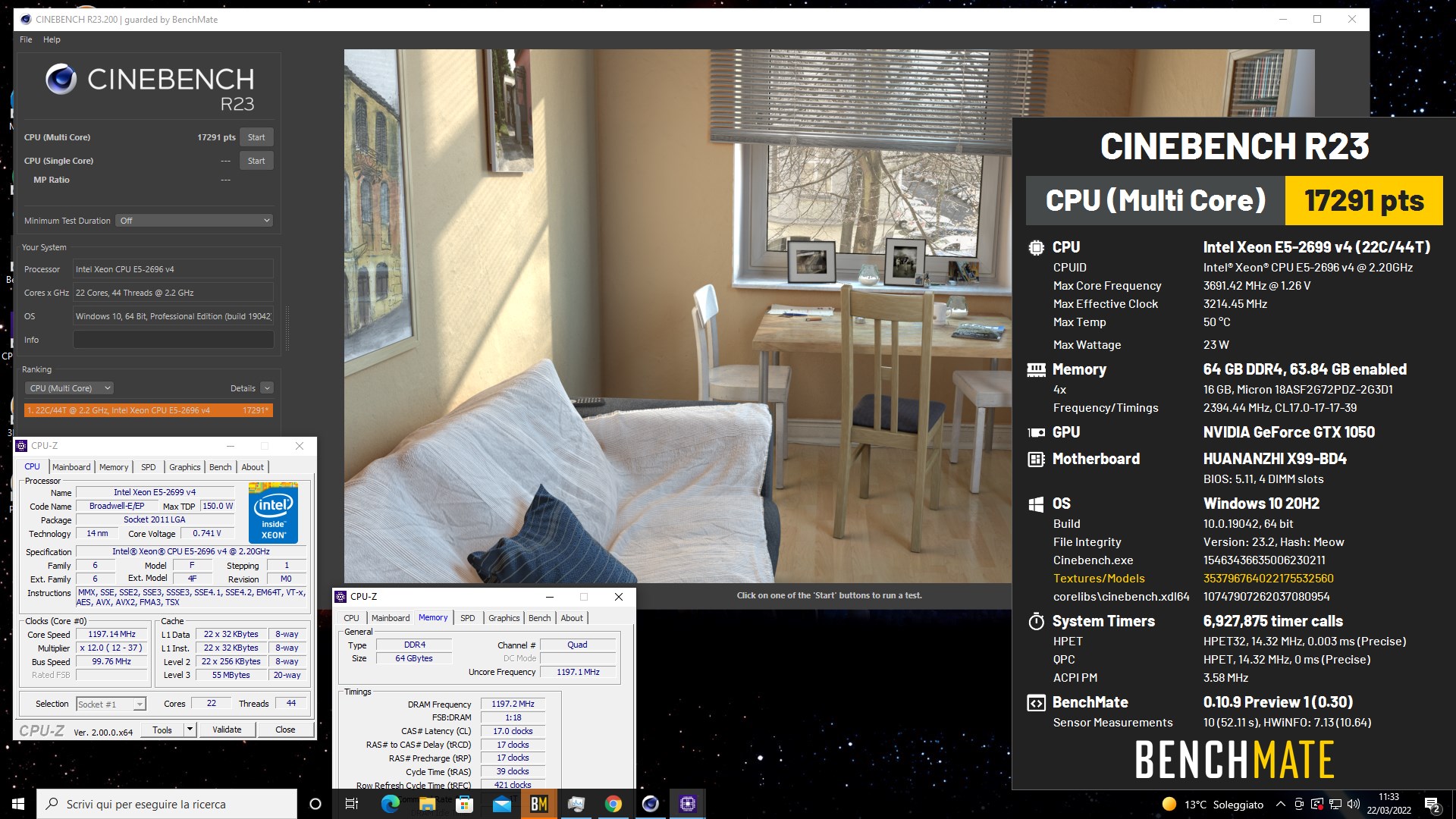1456x819 pixels.
Task: Launch Microsoft Edge from taskbar
Action: (x=390, y=804)
